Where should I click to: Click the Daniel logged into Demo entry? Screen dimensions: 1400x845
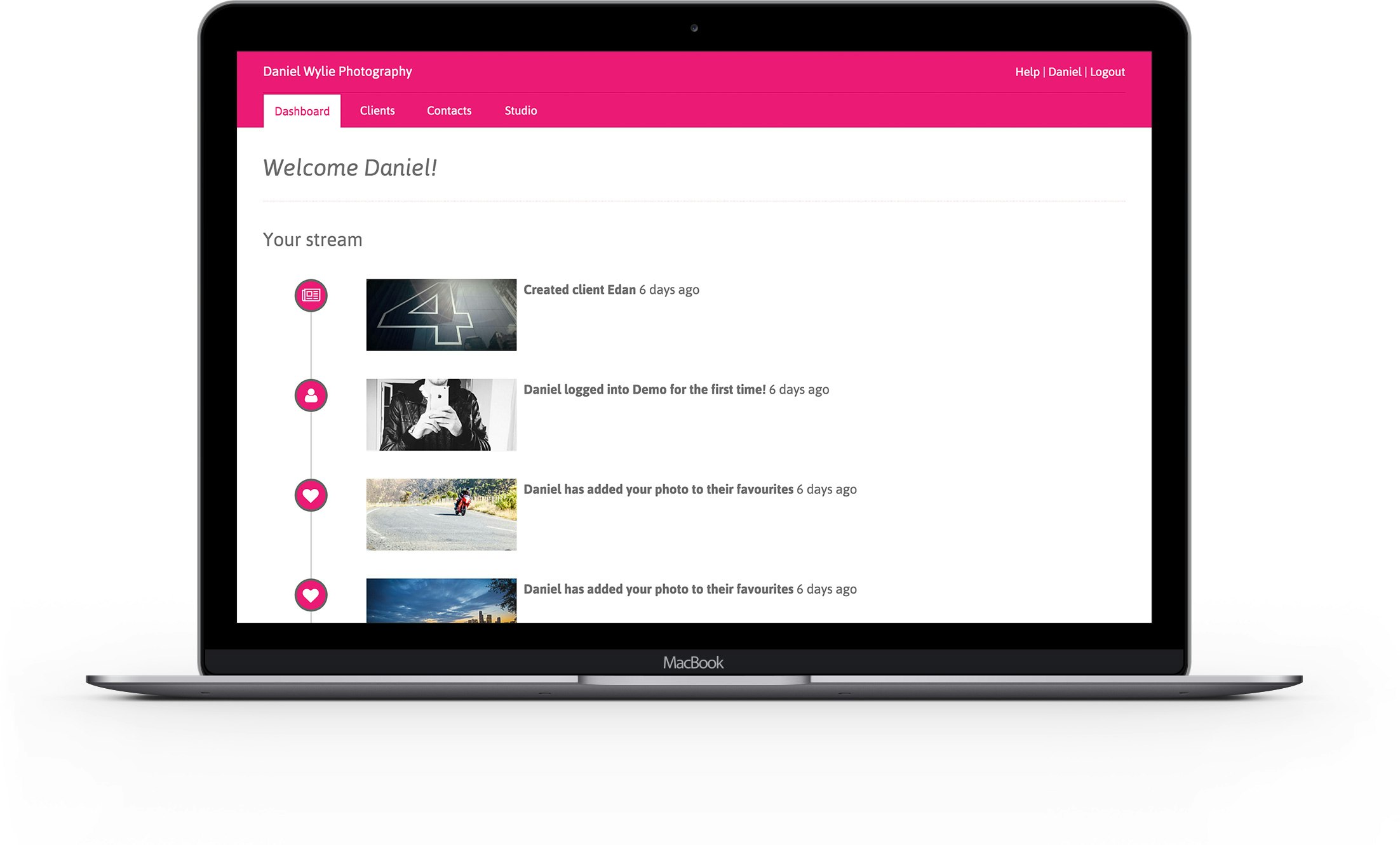pos(644,389)
